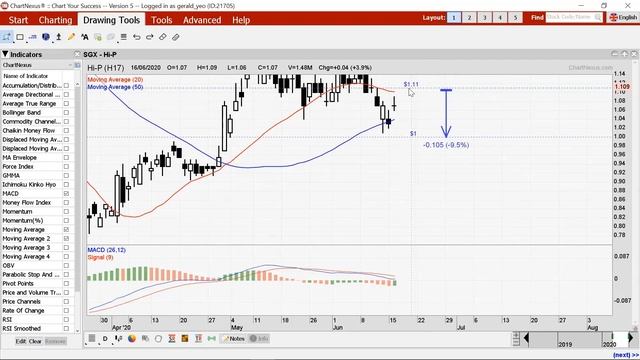Image resolution: width=640 pixels, height=360 pixels.
Task: Click the colorful pie chart icon
Action: pyautogui.click(x=131, y=338)
